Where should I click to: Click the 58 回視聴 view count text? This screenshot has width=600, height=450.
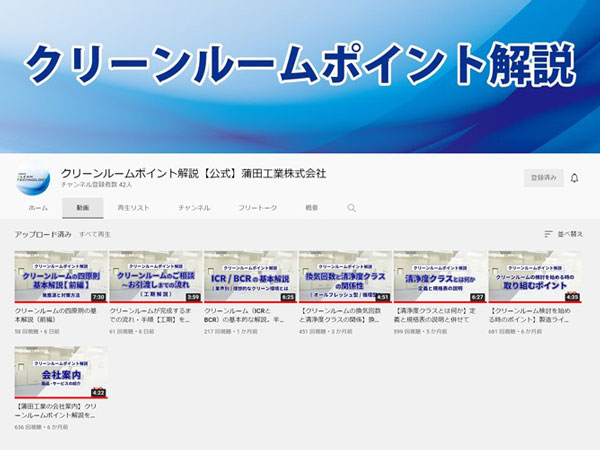coord(27,331)
